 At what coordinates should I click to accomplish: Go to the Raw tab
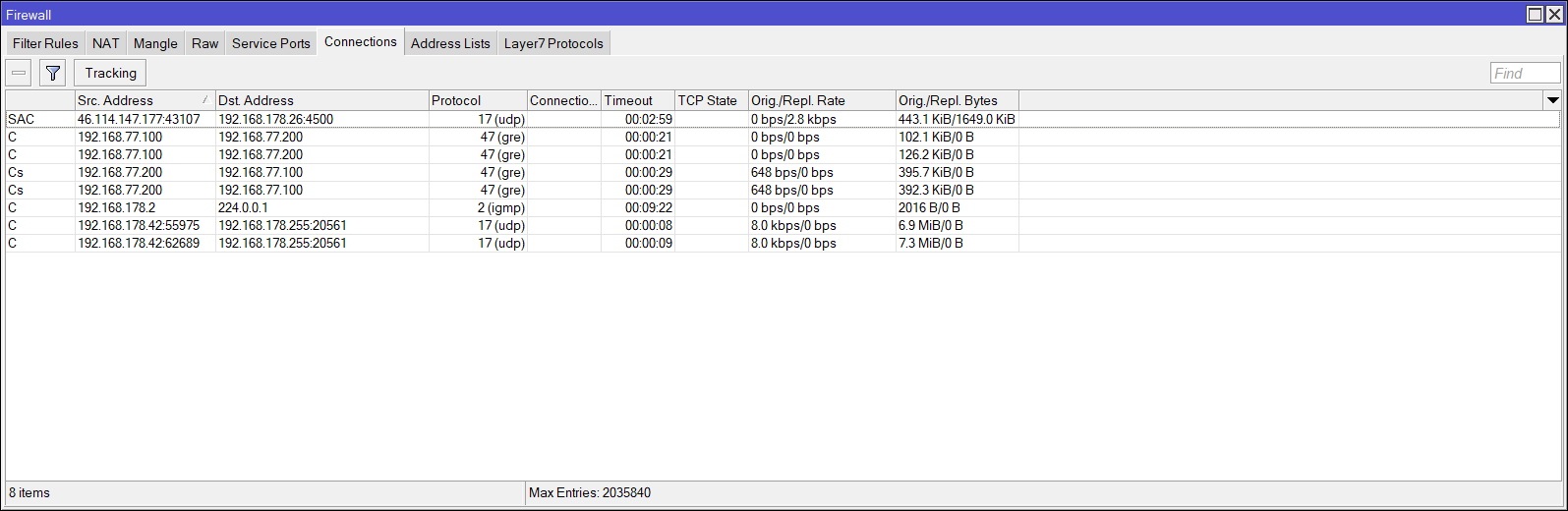coord(204,43)
